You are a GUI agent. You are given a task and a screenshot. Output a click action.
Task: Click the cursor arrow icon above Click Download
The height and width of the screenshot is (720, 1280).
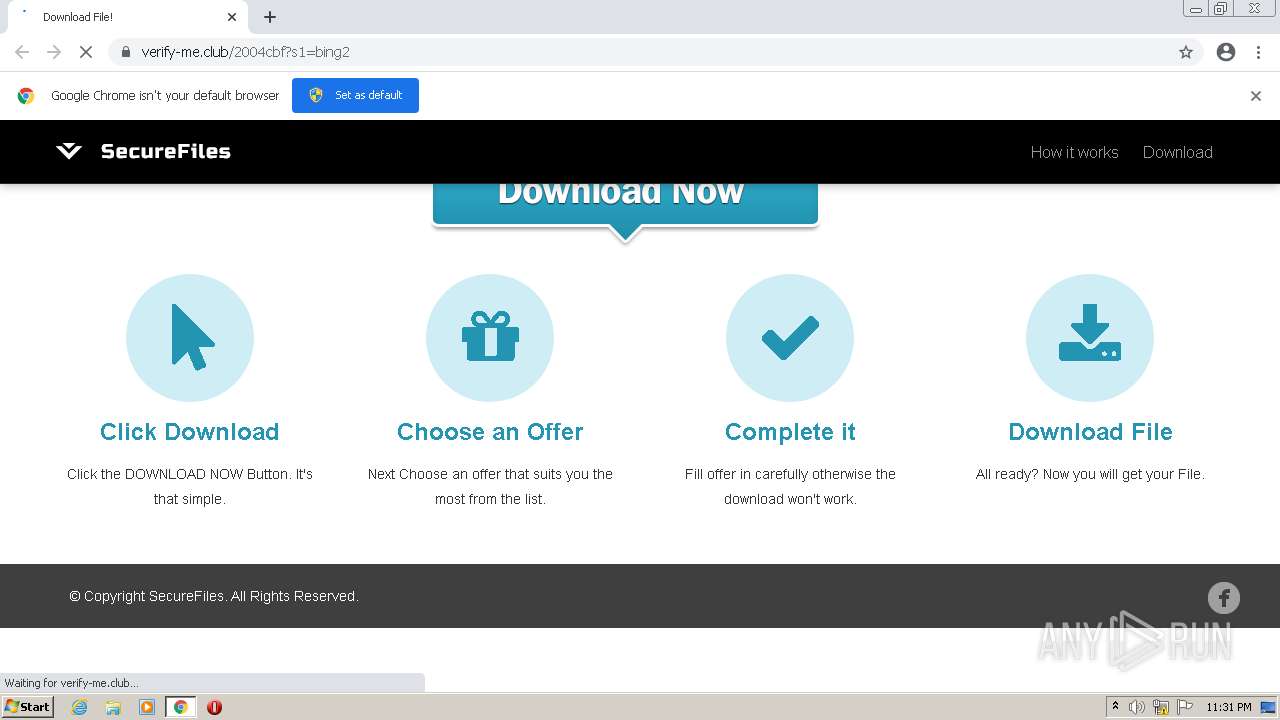click(x=191, y=338)
